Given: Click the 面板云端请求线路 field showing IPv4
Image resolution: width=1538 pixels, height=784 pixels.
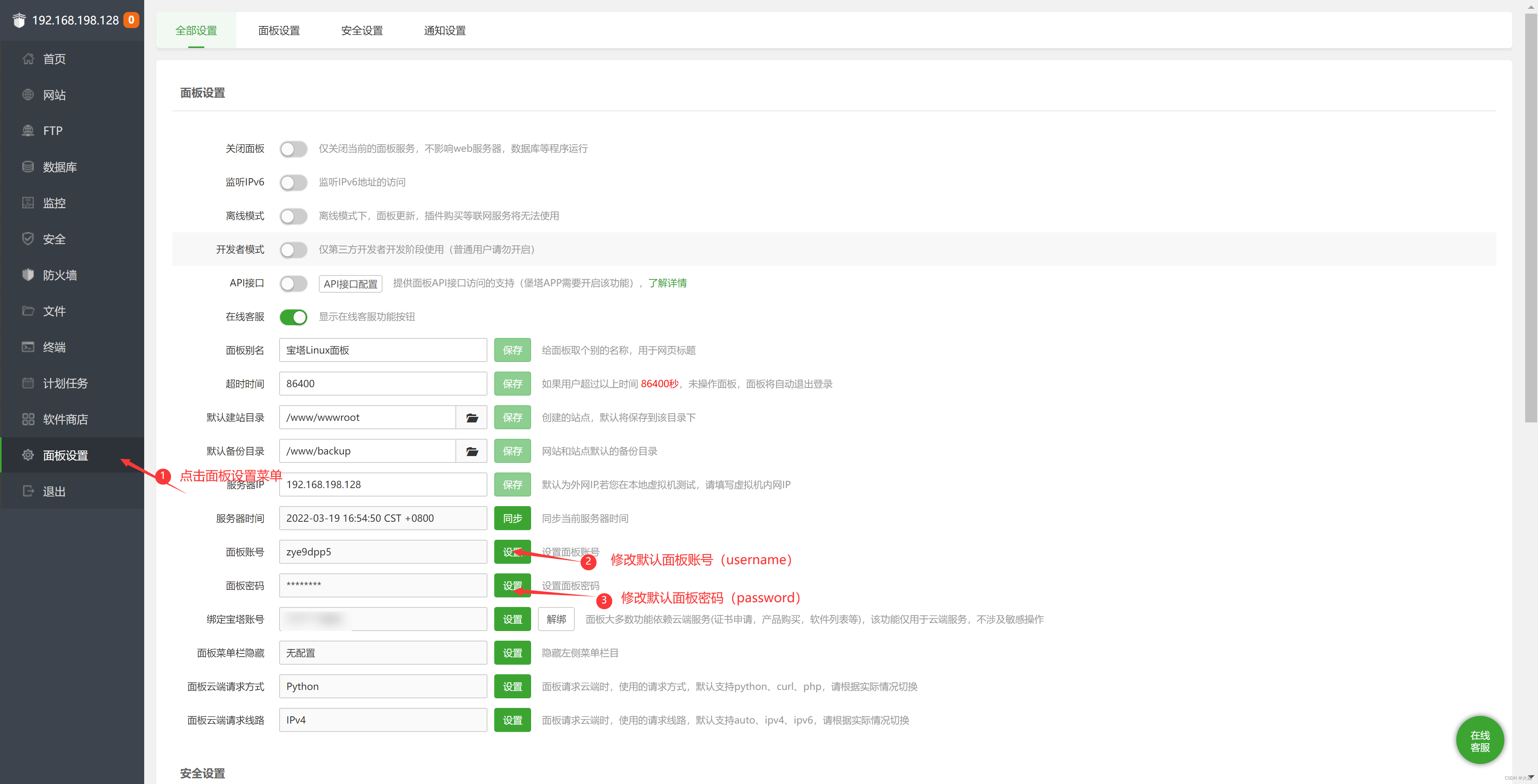Looking at the screenshot, I should point(383,720).
